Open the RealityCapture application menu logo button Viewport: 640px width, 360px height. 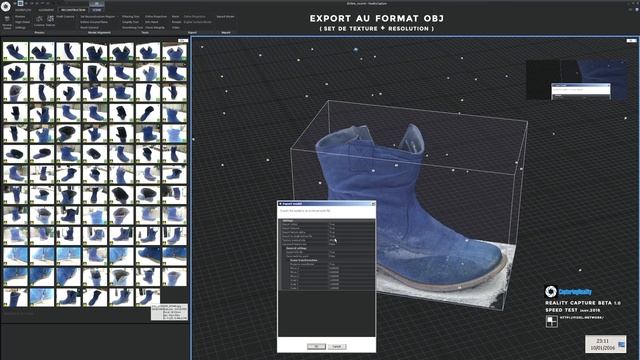point(6,7)
